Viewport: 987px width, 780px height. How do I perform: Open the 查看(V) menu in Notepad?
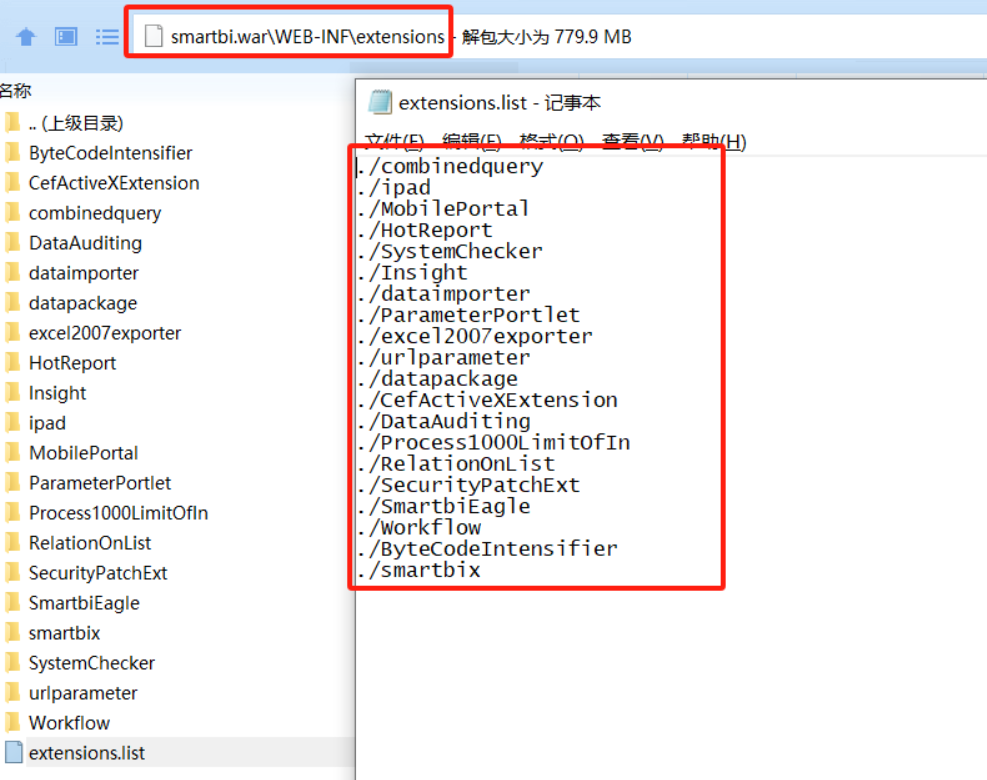click(x=633, y=142)
